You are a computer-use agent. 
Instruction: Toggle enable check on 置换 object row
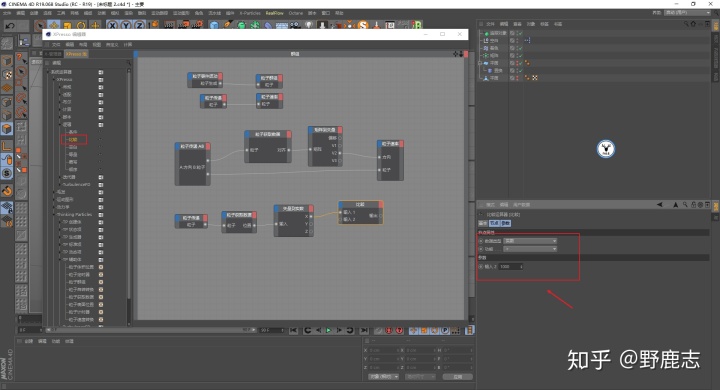coord(521,70)
